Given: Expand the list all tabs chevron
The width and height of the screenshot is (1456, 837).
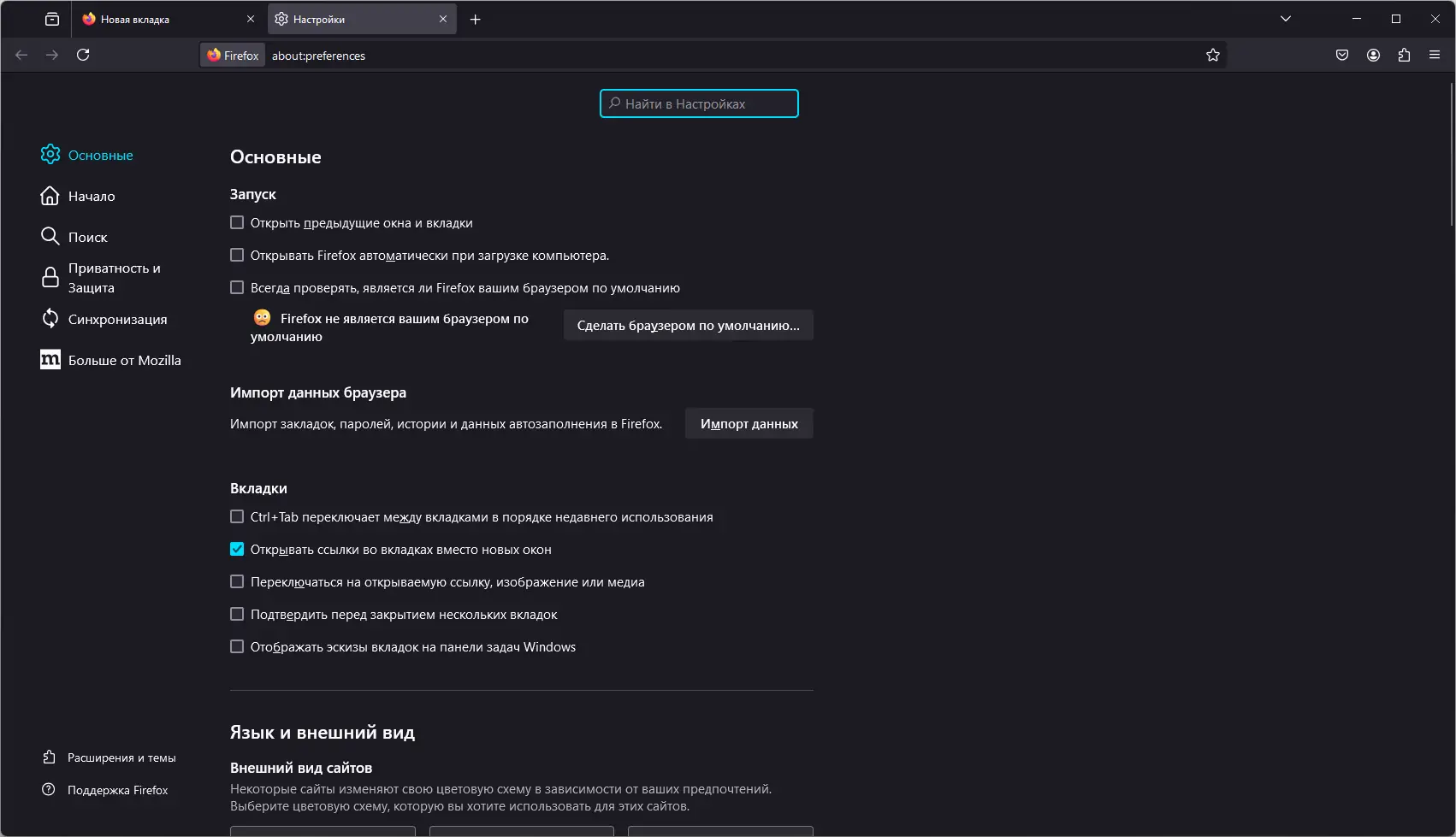Looking at the screenshot, I should click(x=1285, y=19).
